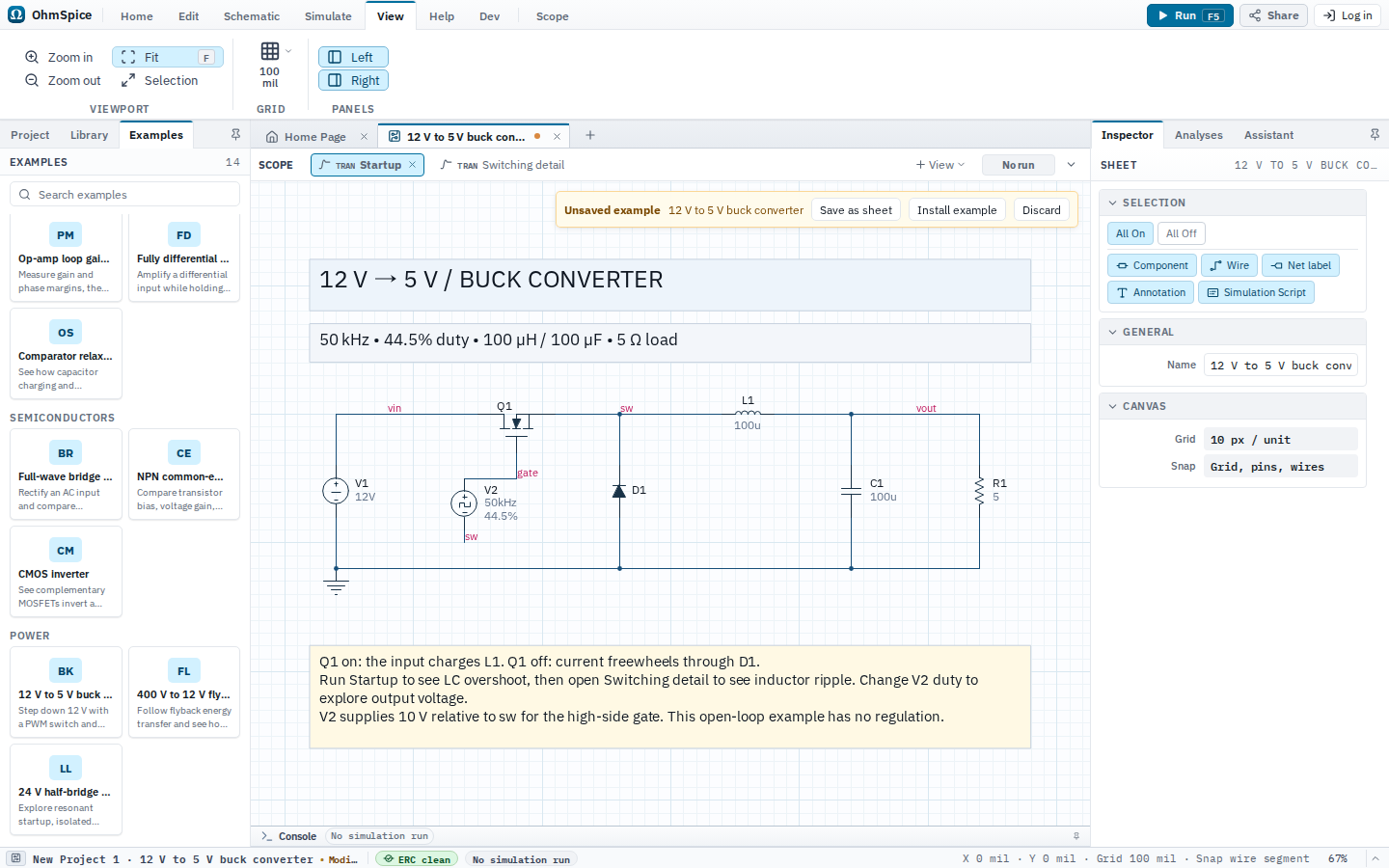
Task: Open the Op-amp loop gain example
Action: coord(66,258)
